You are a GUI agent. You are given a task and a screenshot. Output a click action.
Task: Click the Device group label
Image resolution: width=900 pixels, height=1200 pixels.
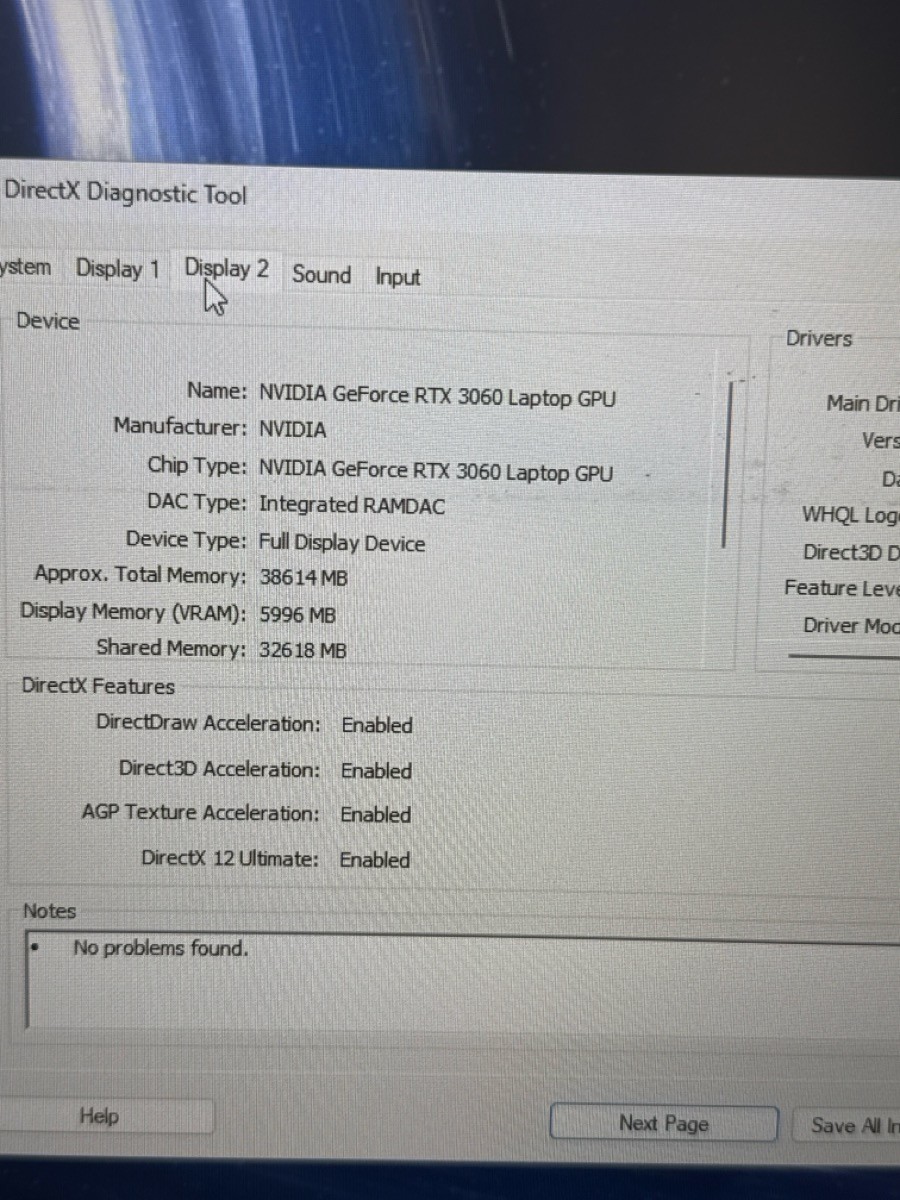pos(47,321)
